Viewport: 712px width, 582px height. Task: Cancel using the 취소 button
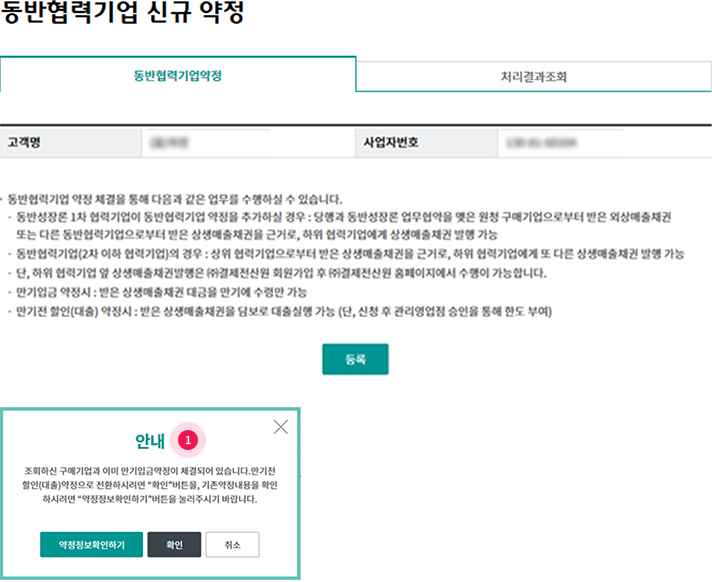coord(232,544)
